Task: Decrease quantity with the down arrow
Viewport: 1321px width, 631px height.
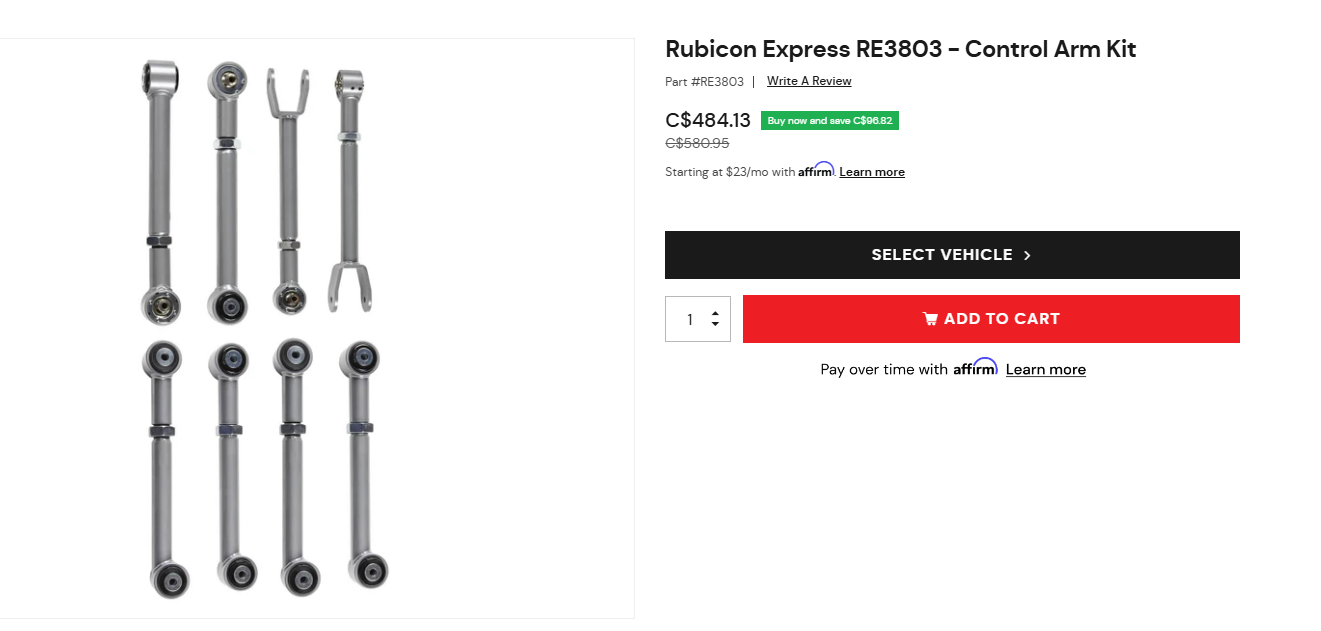Action: (715, 324)
